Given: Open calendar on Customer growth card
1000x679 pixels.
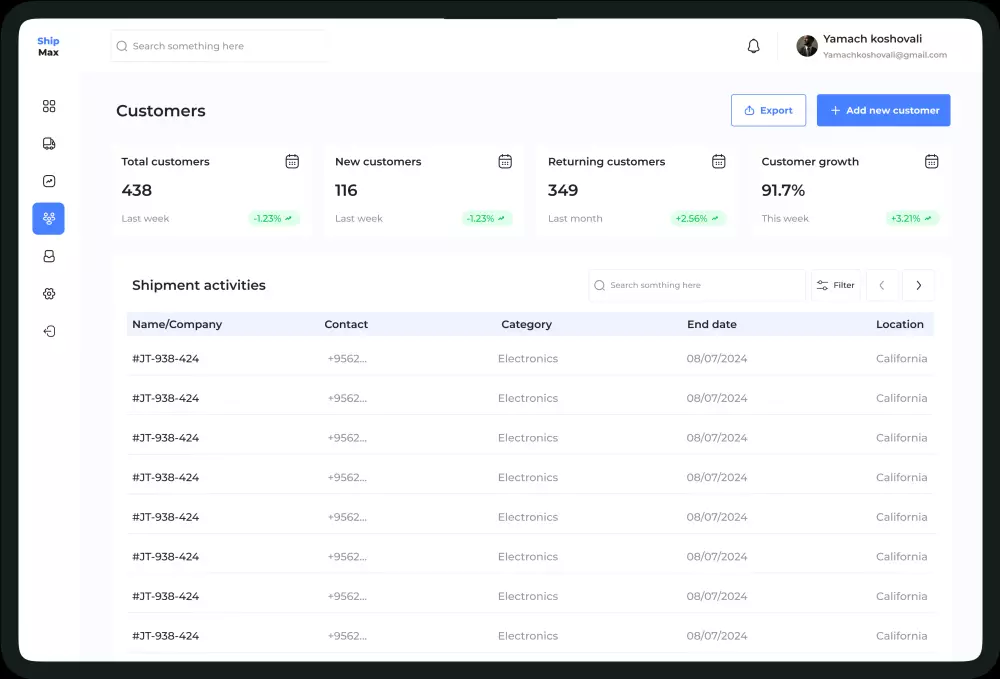Looking at the screenshot, I should point(931,161).
